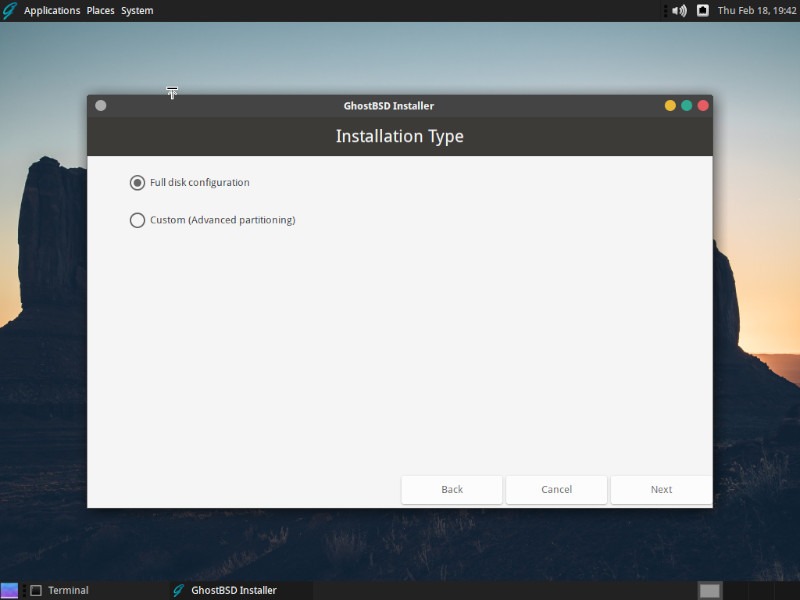The width and height of the screenshot is (800, 600).
Task: Cancel the installation
Action: (556, 489)
